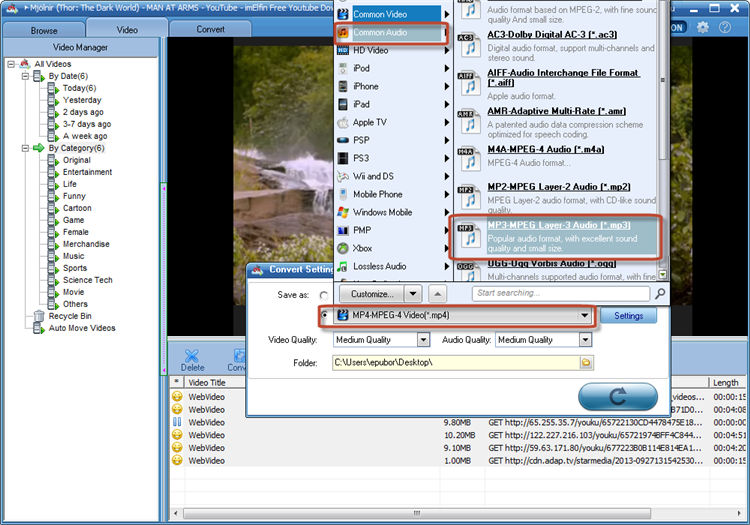
Task: Click the HD Video category icon
Action: click(x=343, y=50)
